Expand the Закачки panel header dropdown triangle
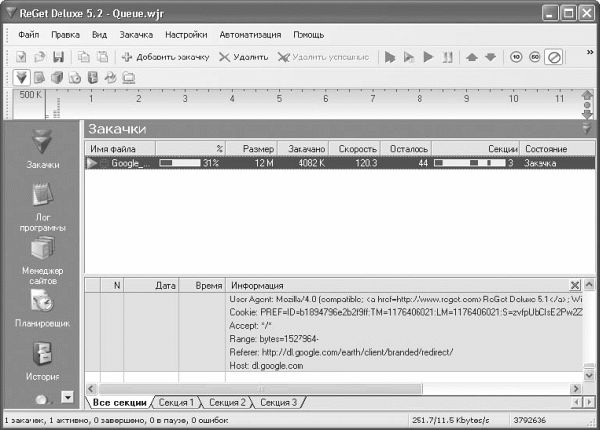The width and height of the screenshot is (600, 430). click(x=587, y=129)
